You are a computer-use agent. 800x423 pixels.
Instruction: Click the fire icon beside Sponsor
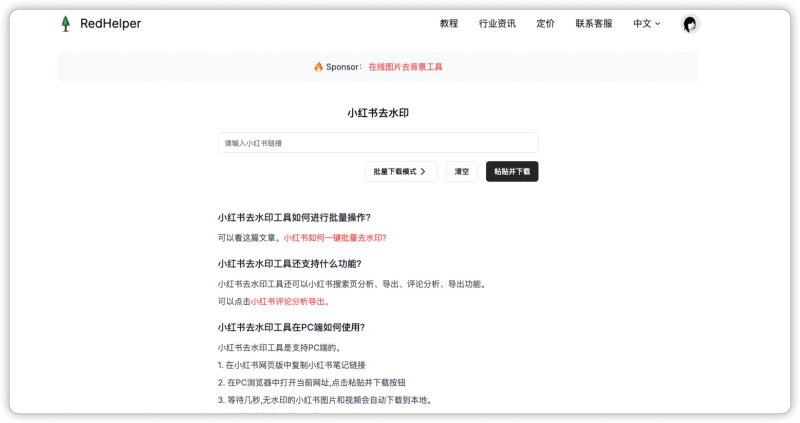point(318,67)
